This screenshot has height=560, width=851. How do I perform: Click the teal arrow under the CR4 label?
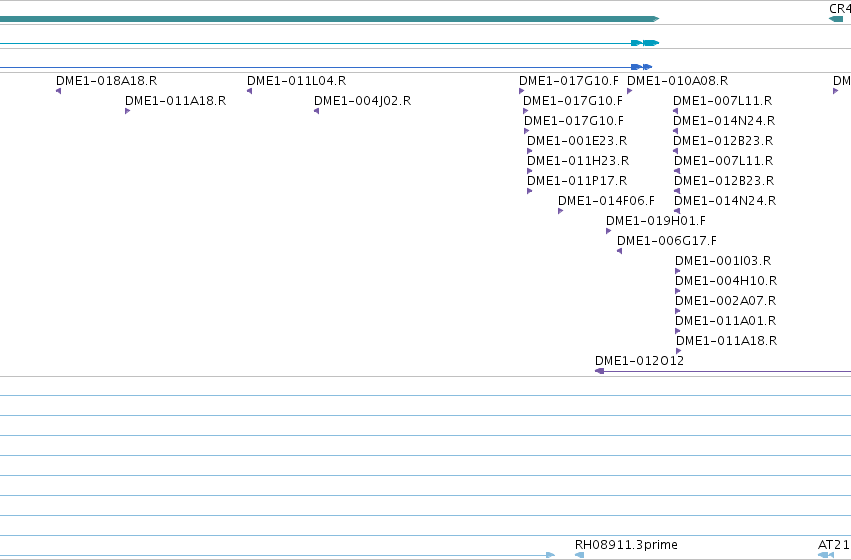pyautogui.click(x=836, y=19)
